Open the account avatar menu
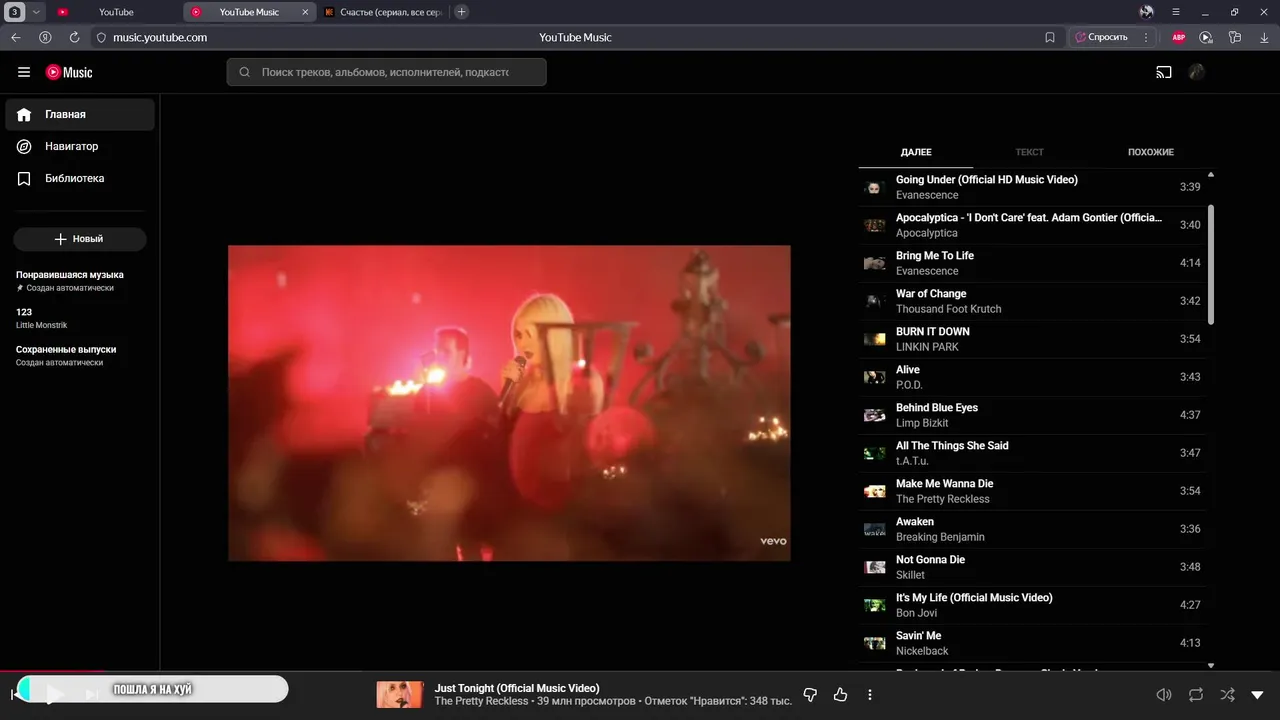The width and height of the screenshot is (1280, 720). pos(1196,72)
